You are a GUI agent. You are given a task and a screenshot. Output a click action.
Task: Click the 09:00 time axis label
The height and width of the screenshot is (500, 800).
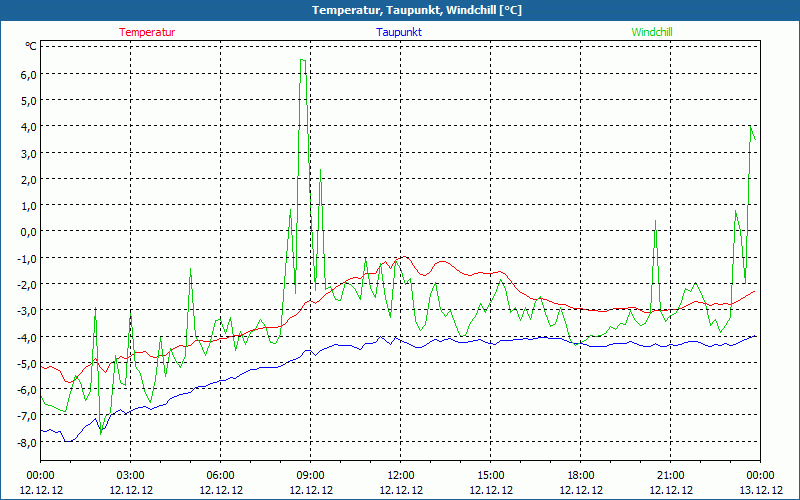(x=311, y=476)
